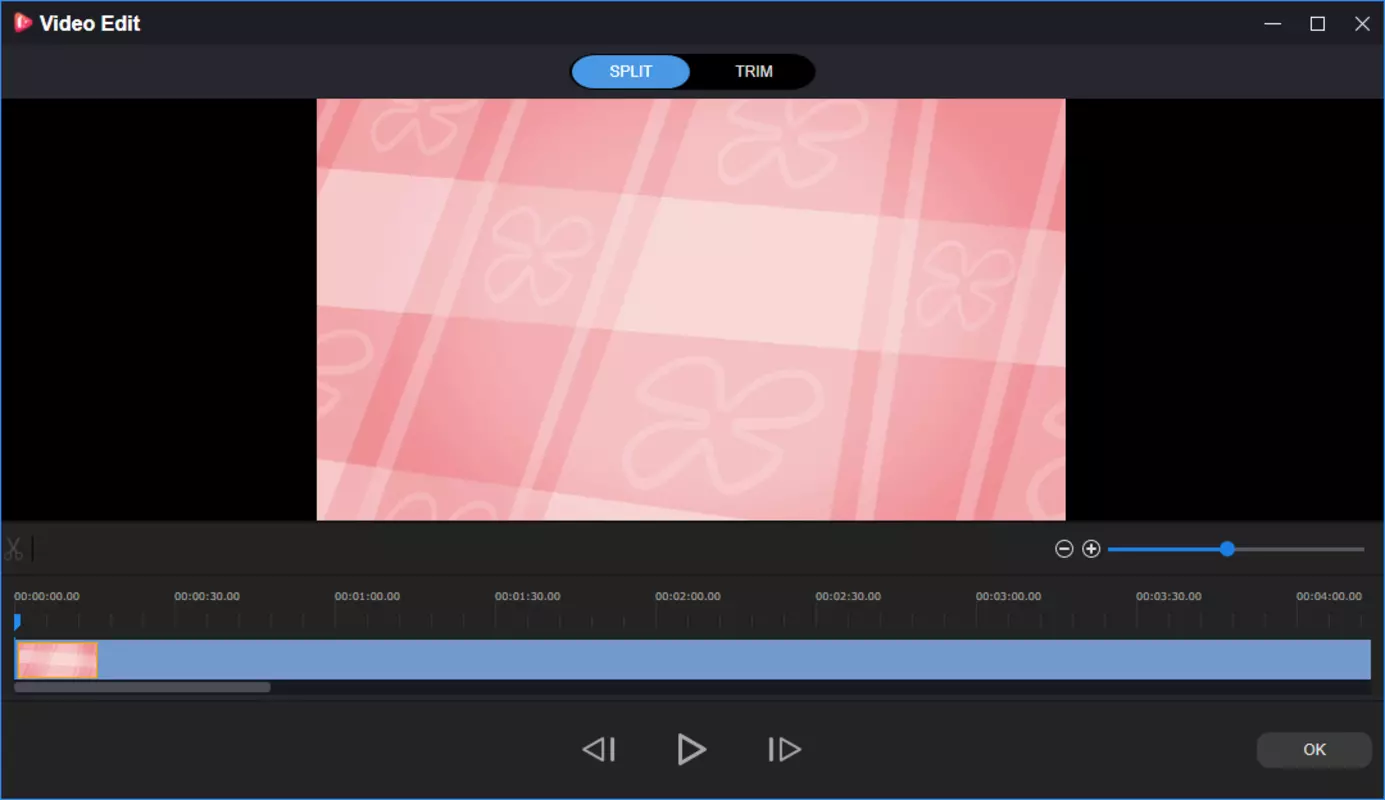This screenshot has width=1385, height=800.
Task: Click the 00:04:00.00 ruler mark
Action: pos(1329,596)
